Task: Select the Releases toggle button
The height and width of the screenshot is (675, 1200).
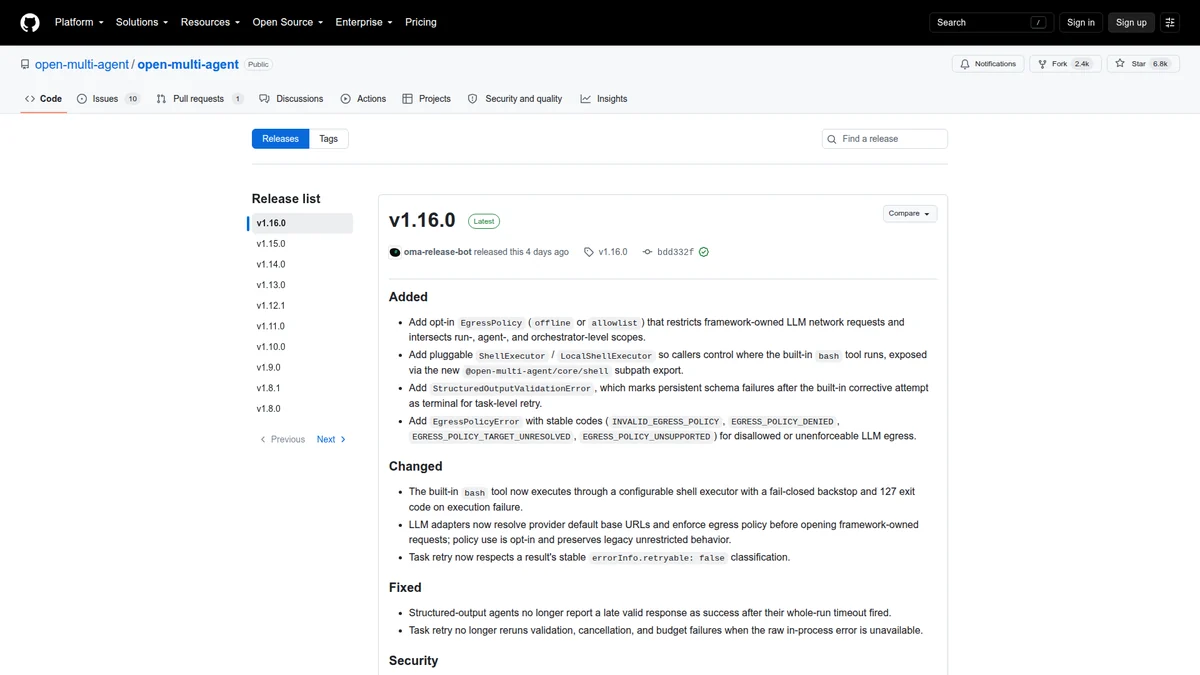Action: (x=280, y=139)
